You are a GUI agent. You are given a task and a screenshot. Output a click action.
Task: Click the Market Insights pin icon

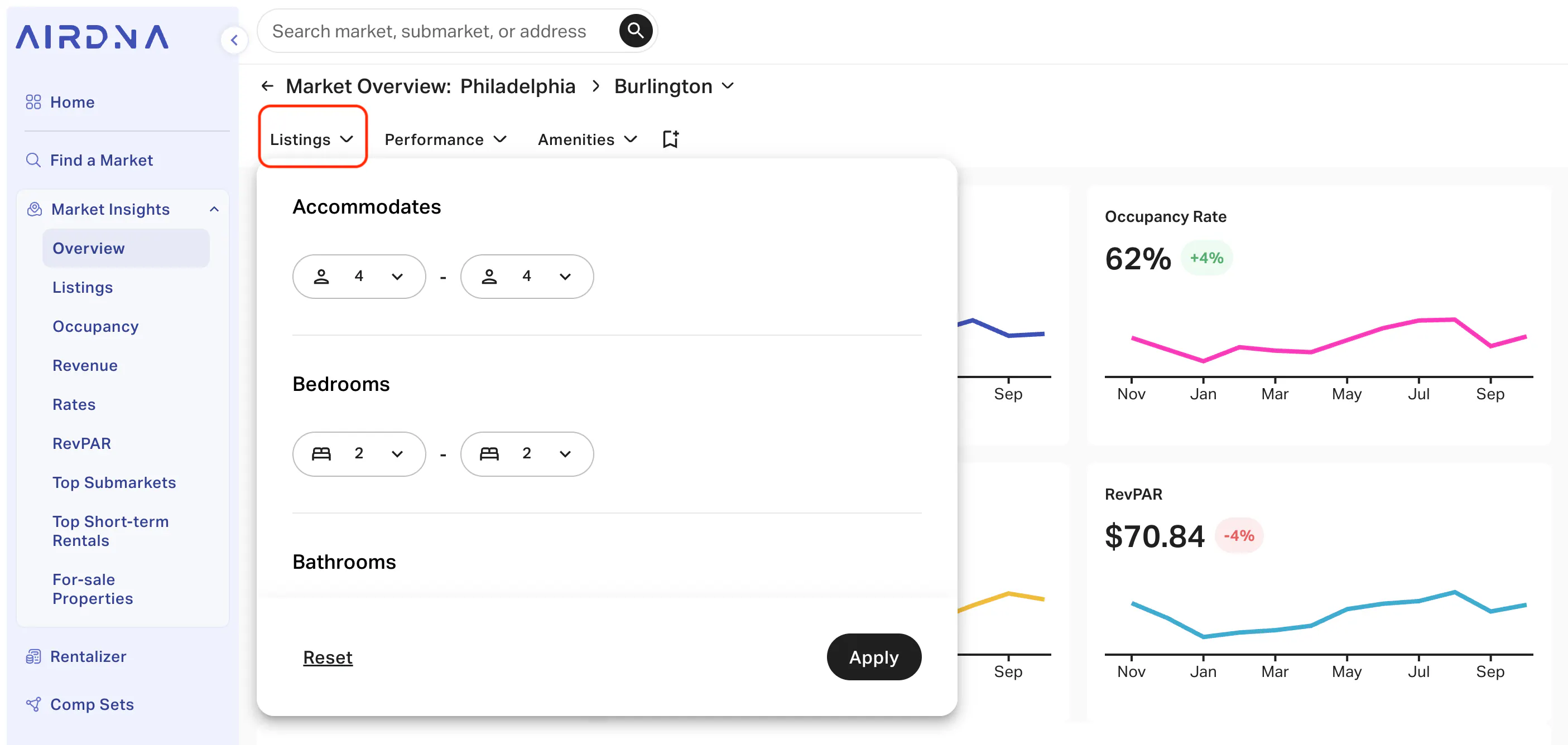tap(35, 209)
